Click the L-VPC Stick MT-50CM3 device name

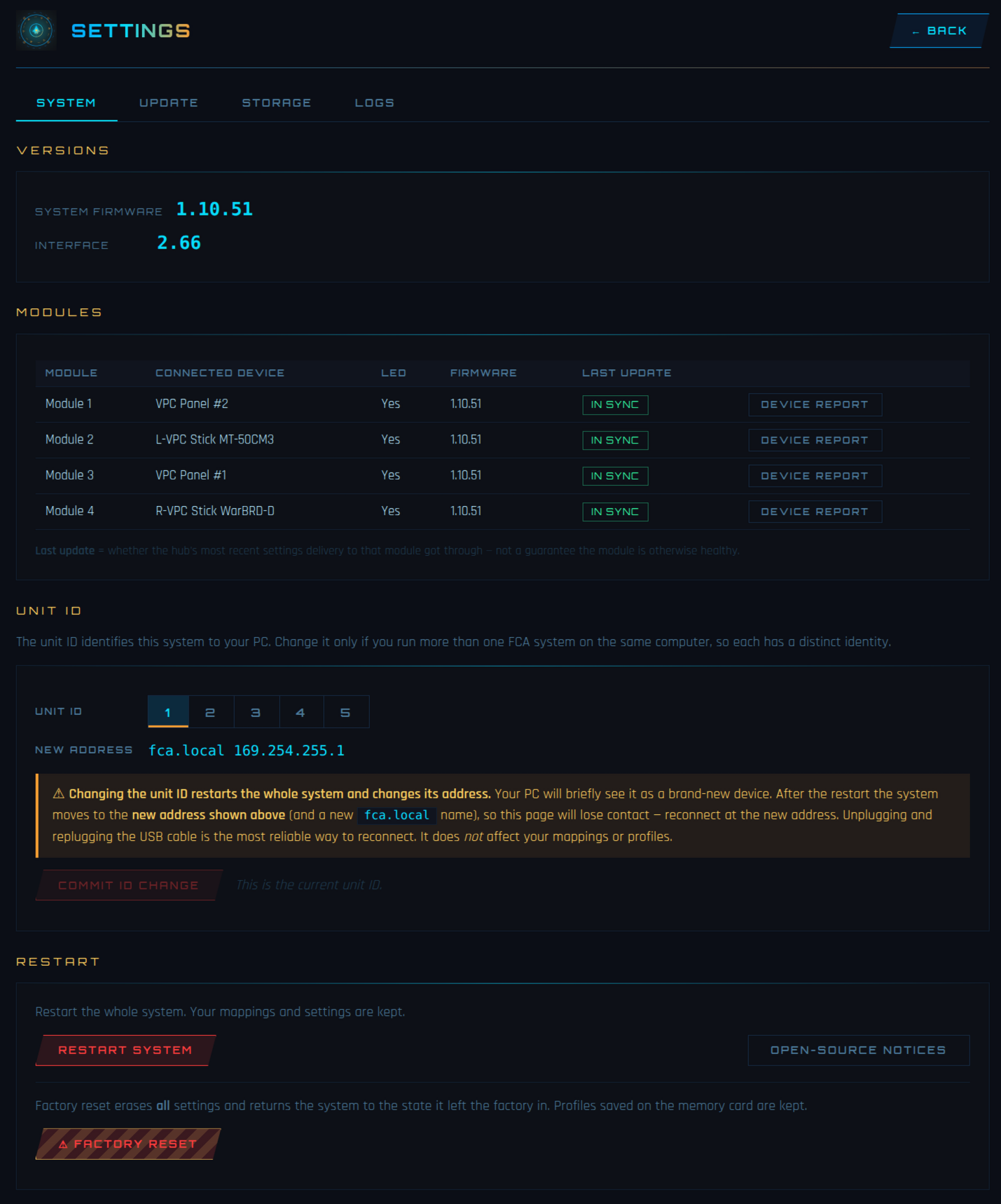click(214, 439)
